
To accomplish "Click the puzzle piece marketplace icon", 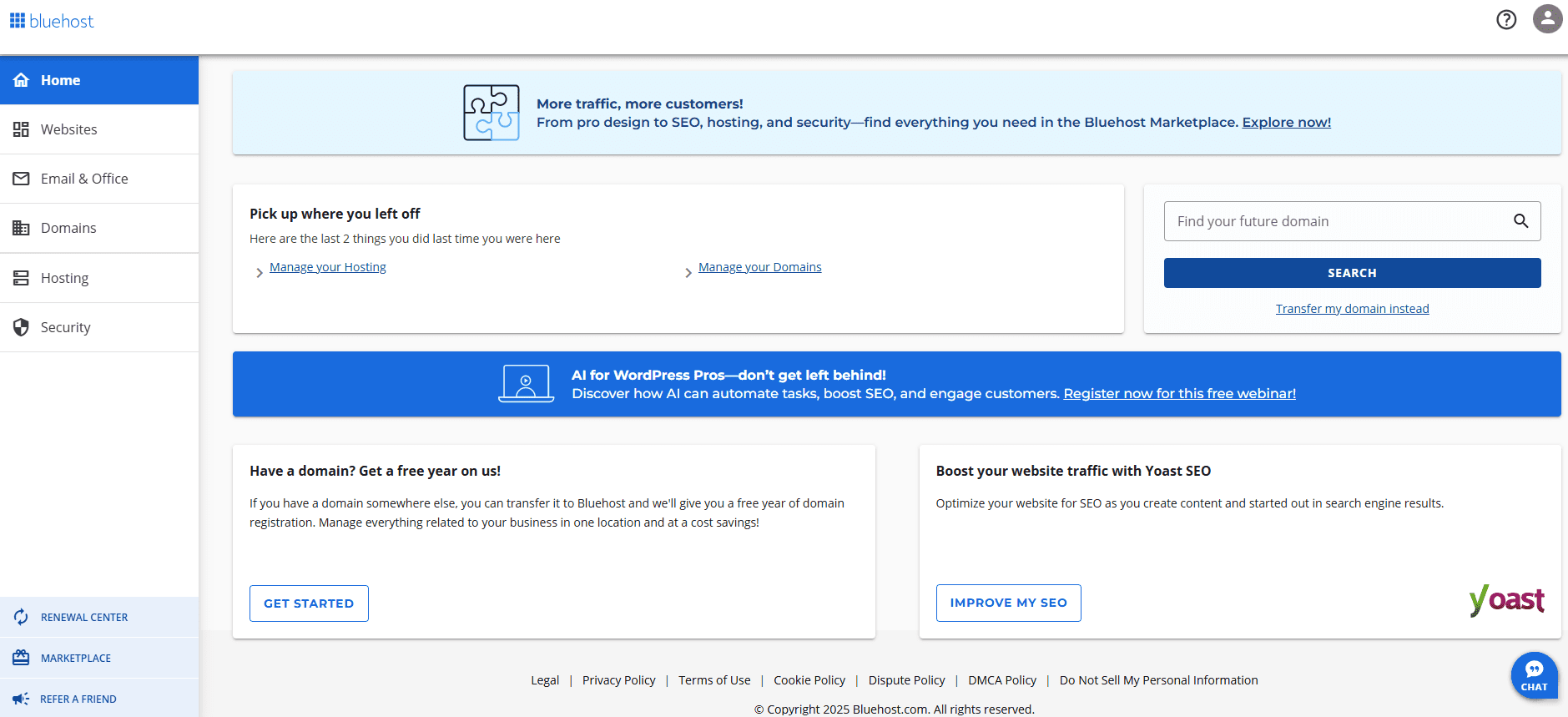I will (x=492, y=113).
